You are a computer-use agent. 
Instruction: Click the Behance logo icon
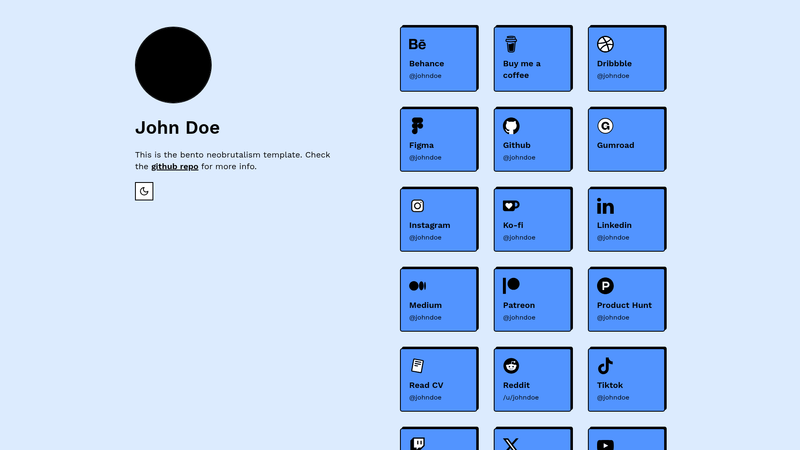tap(417, 44)
